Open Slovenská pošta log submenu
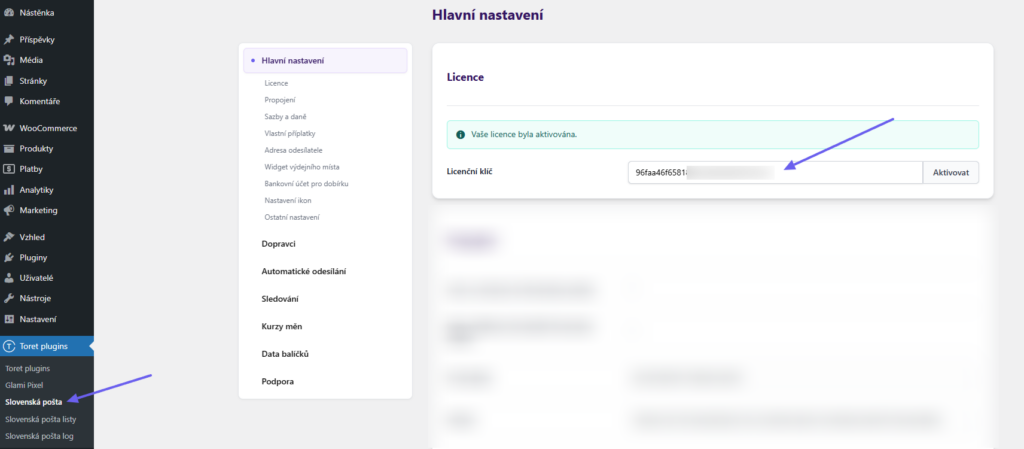The height and width of the screenshot is (449, 1024). pos(39,436)
